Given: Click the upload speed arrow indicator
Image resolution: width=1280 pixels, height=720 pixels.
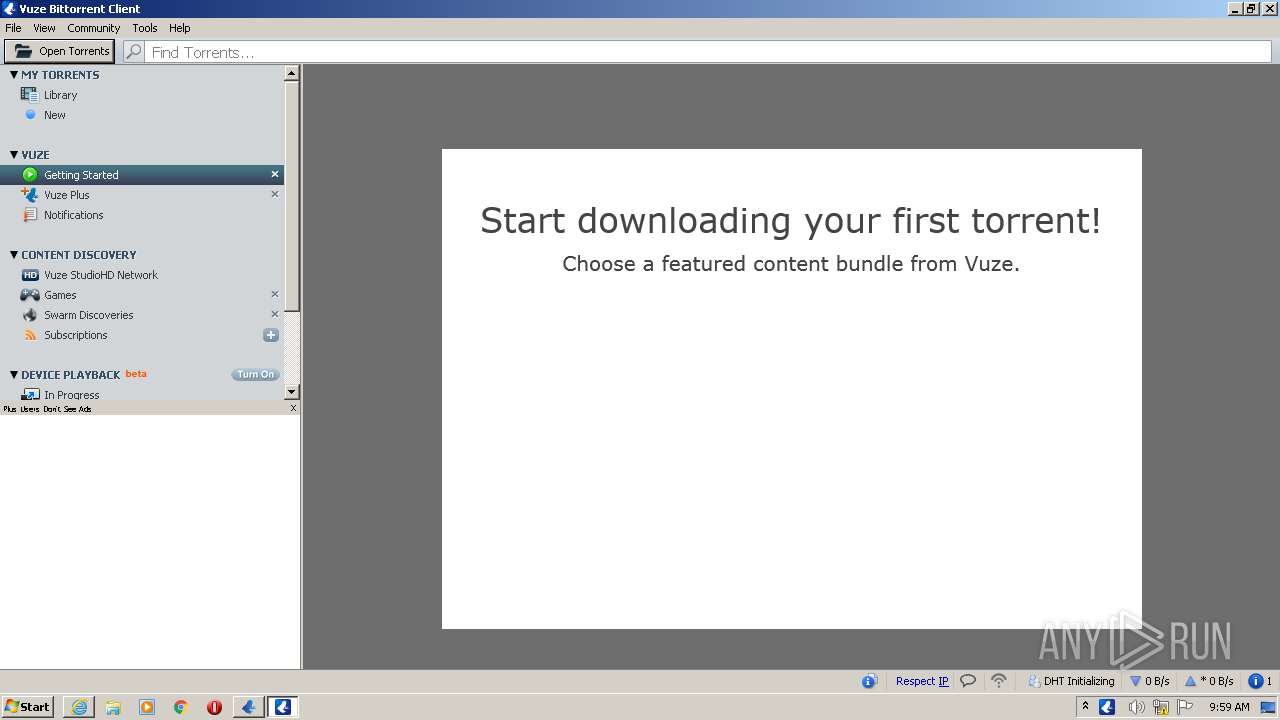Looking at the screenshot, I should 1190,681.
